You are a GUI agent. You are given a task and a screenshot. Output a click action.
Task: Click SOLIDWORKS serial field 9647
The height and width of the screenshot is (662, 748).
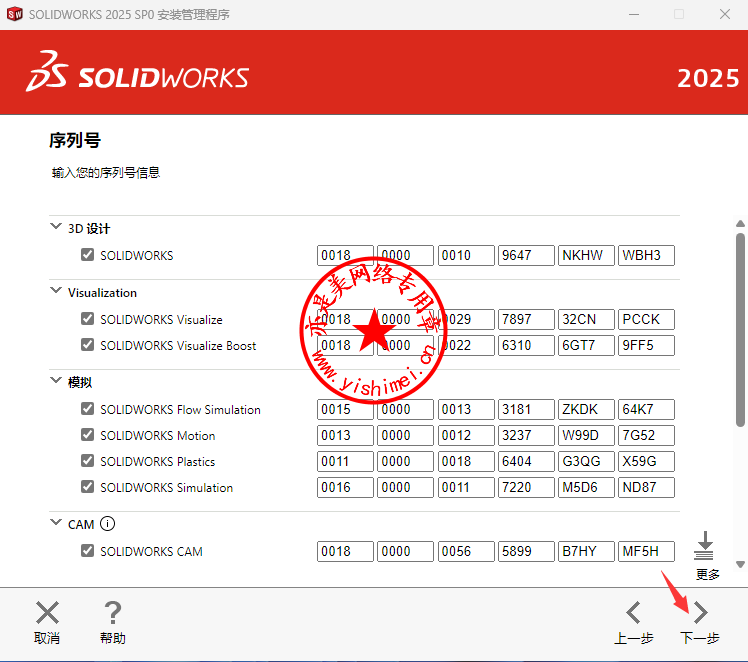tap(526, 255)
